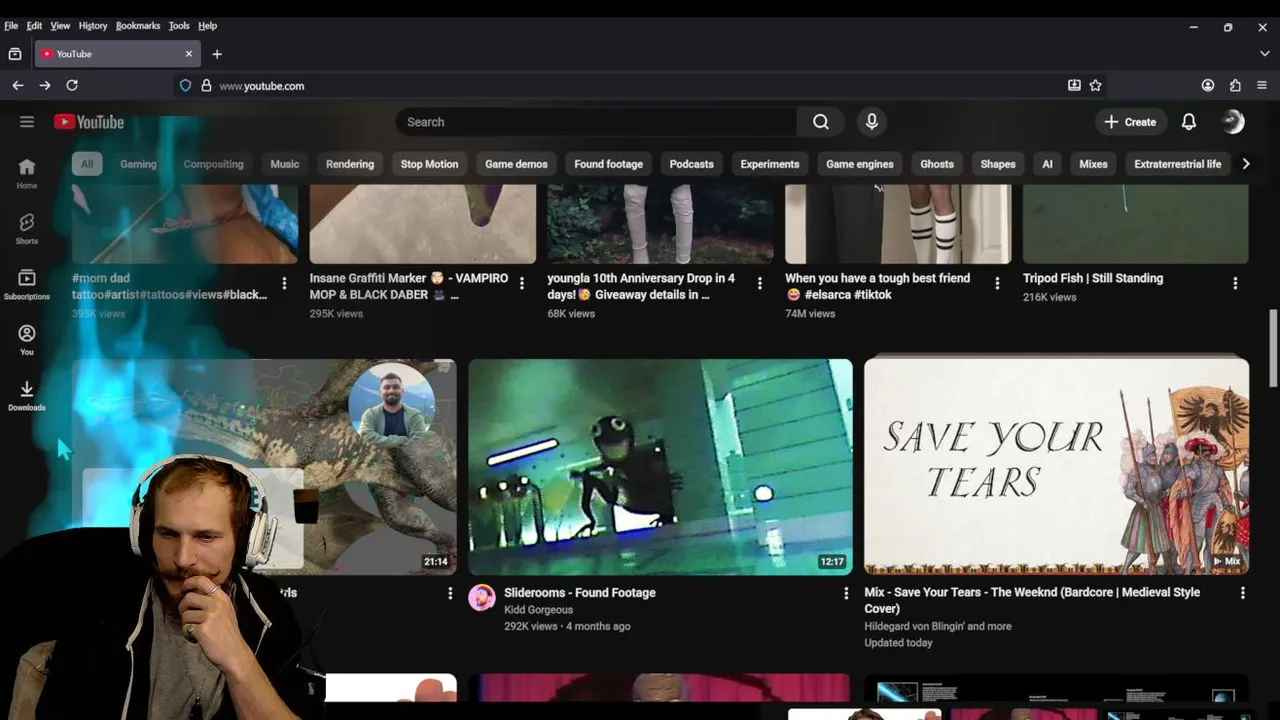Select the Stop Motion filter chip
This screenshot has width=1280, height=720.
point(429,164)
